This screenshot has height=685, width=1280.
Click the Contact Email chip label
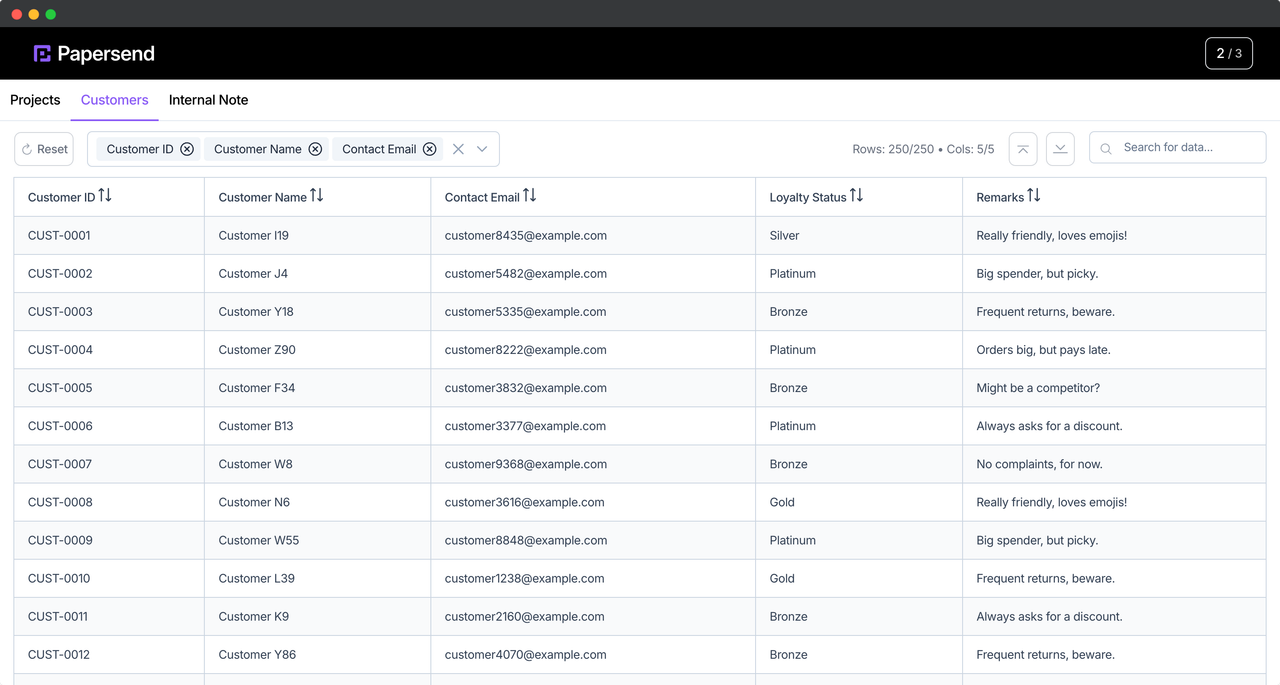379,149
